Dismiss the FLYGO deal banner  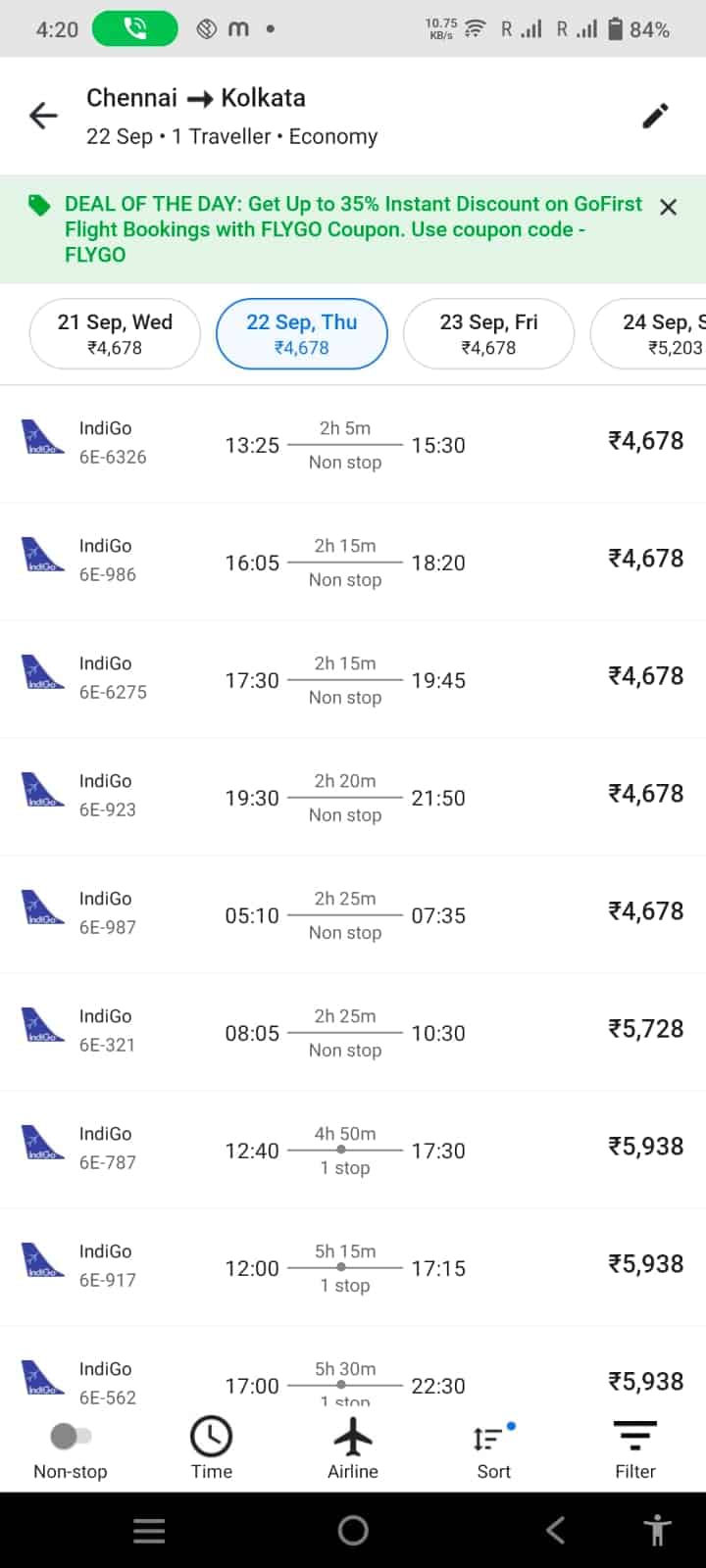669,207
